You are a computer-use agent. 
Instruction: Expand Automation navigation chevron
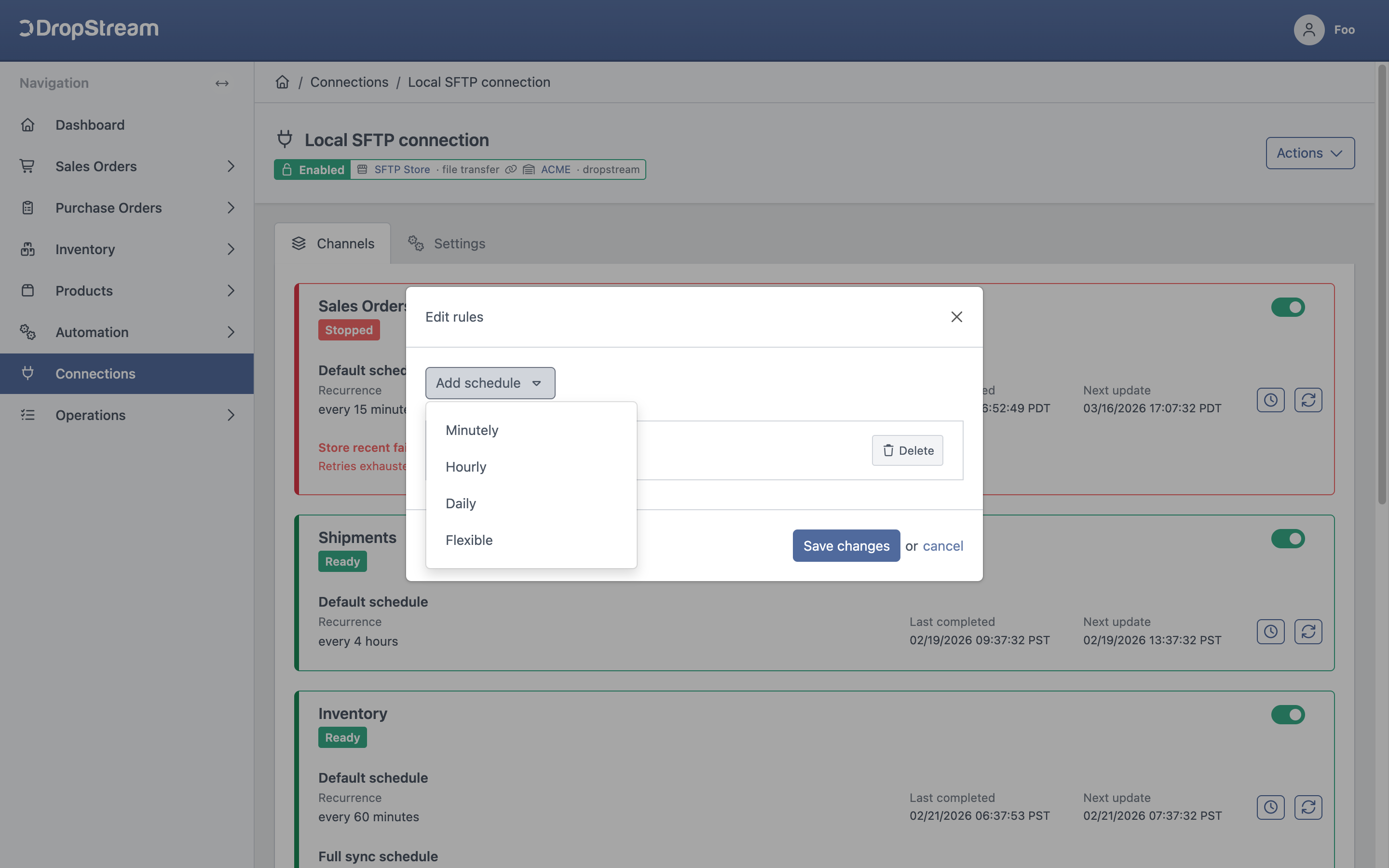point(231,332)
